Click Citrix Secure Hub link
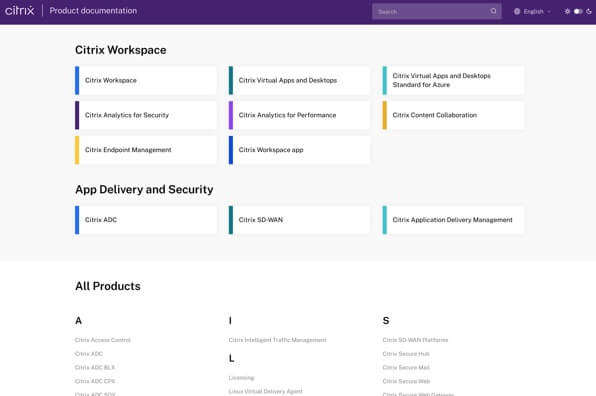 point(406,353)
